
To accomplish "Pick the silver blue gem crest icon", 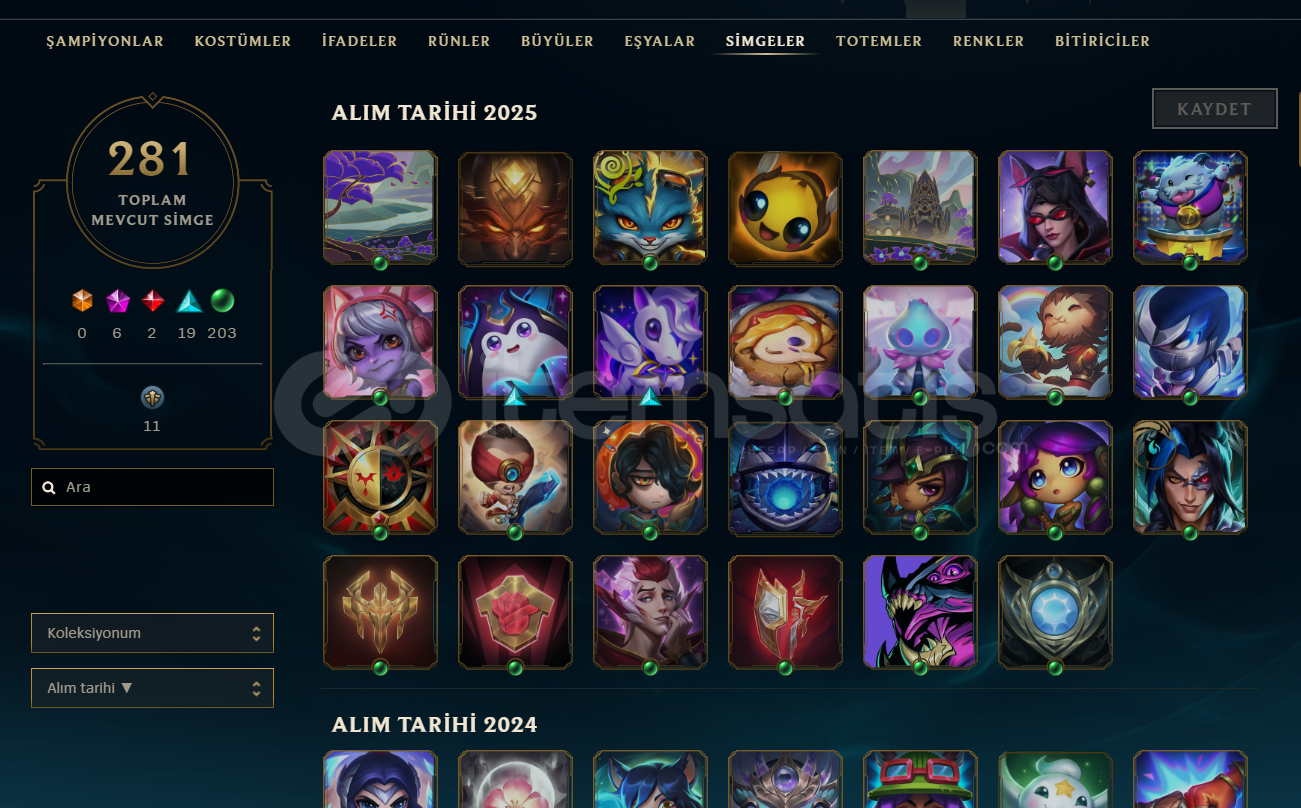I will (1055, 613).
